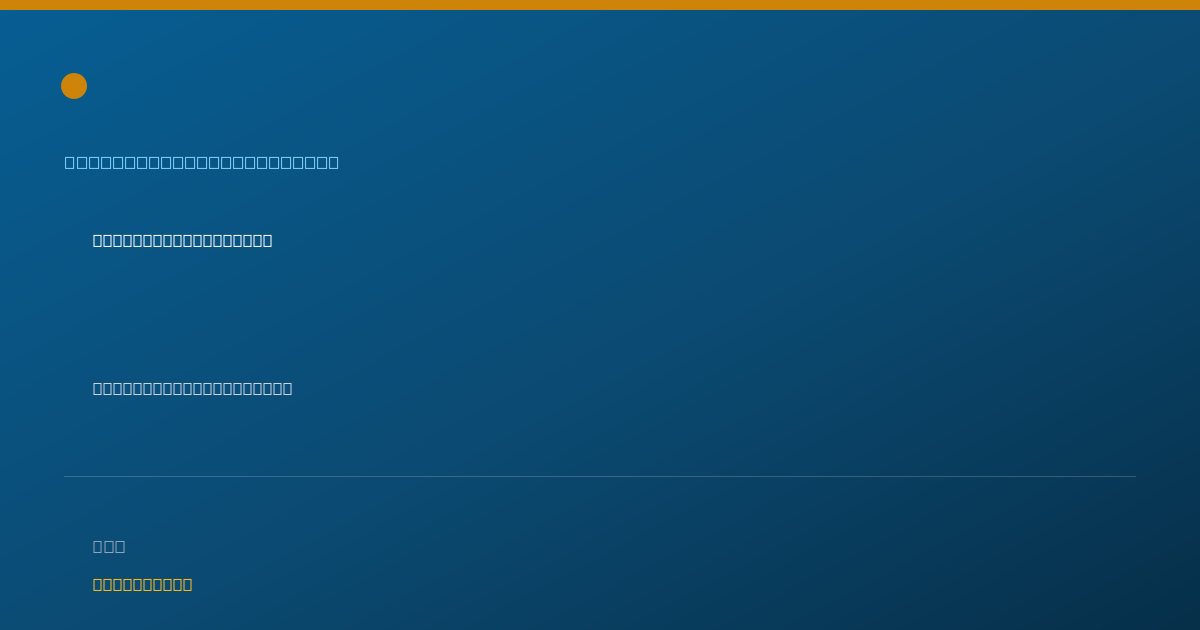
Task: Open the yellow link text at bottom
Action: pos(142,584)
